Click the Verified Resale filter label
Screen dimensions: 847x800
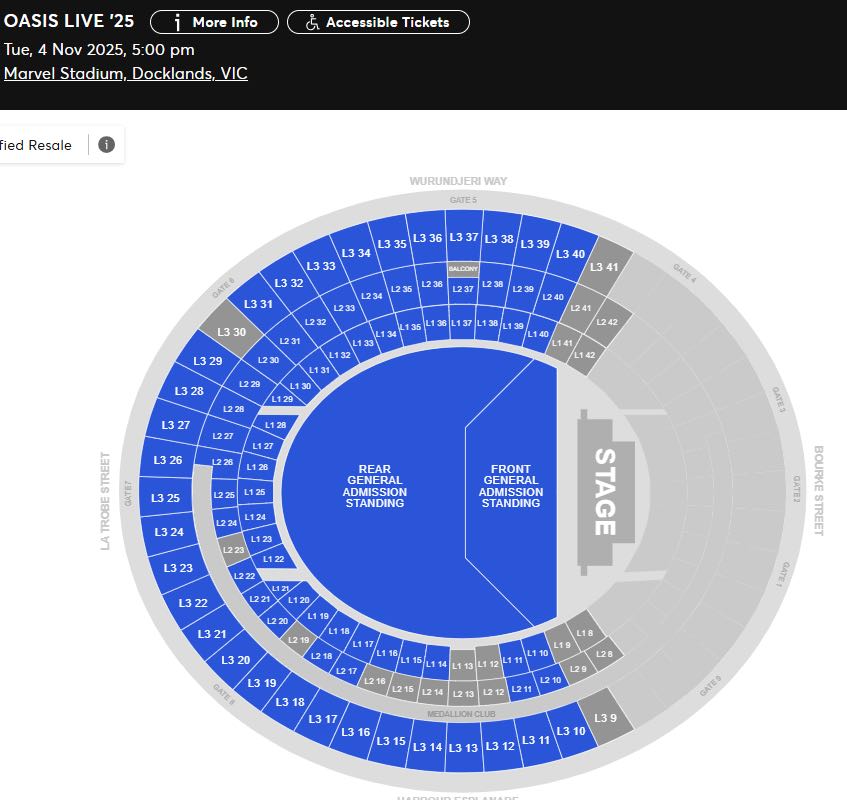tap(36, 145)
